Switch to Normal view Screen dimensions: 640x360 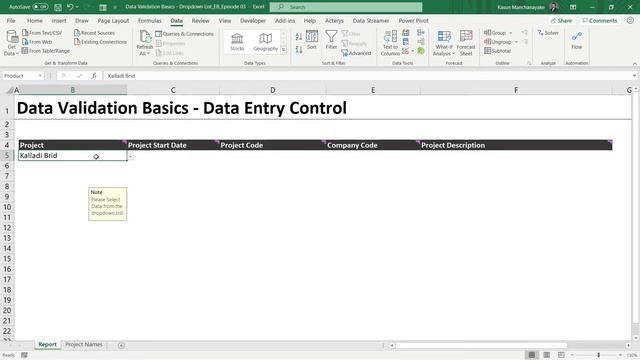click(531, 355)
